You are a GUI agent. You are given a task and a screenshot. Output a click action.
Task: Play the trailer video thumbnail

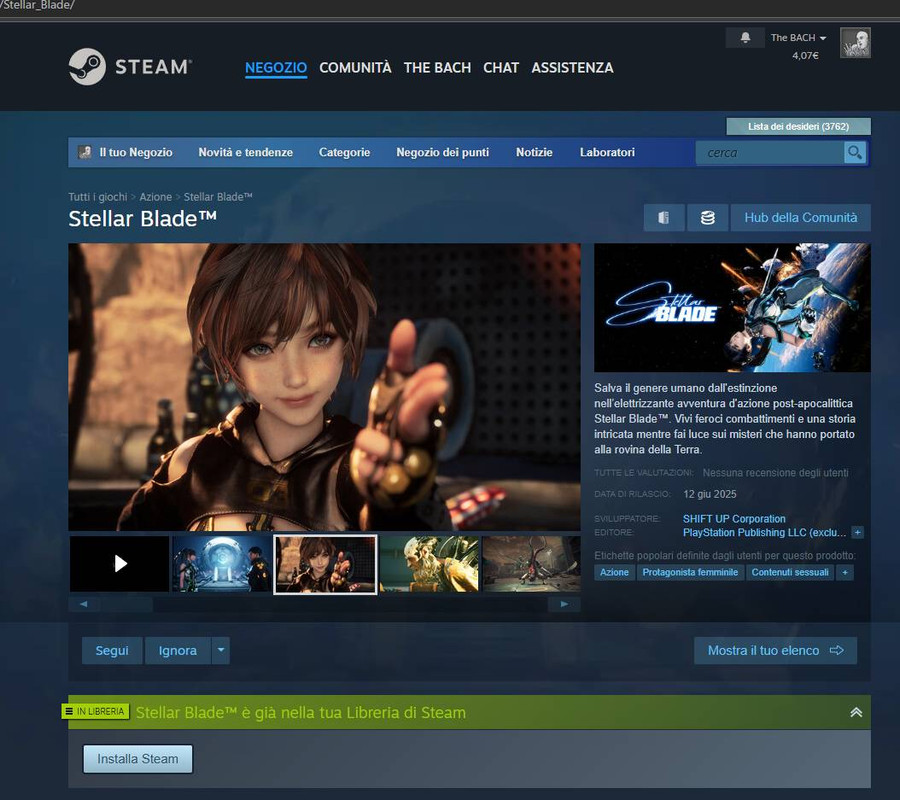119,564
